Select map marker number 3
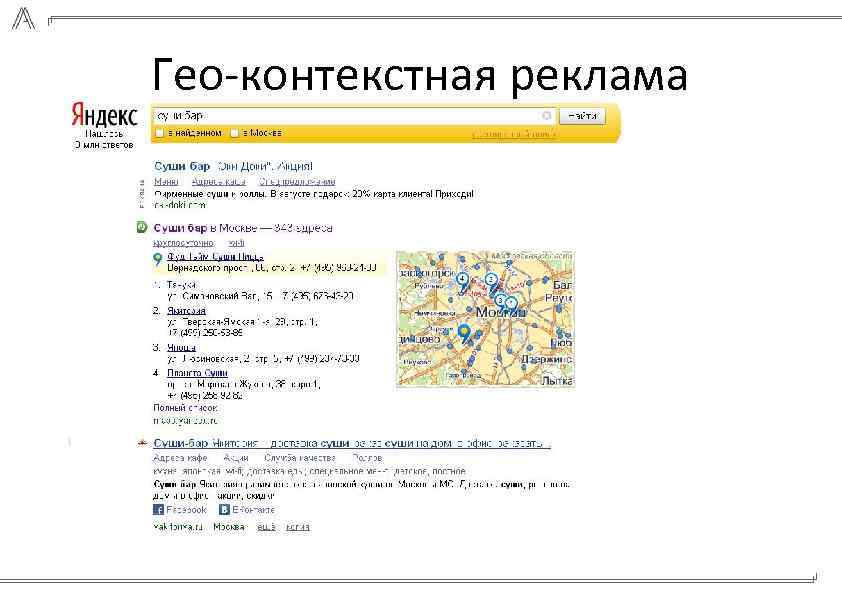This screenshot has height=595, width=842. tap(500, 301)
